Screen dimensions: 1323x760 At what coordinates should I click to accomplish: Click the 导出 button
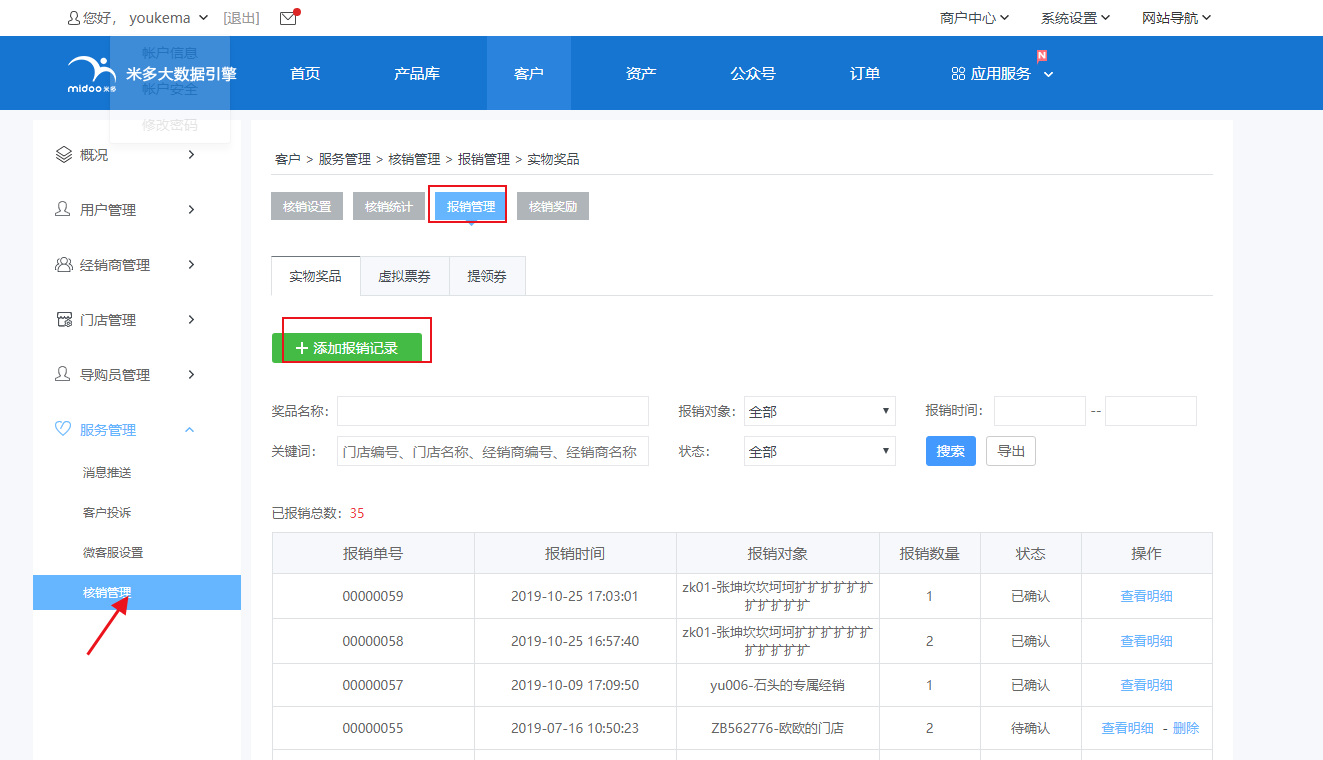1011,451
